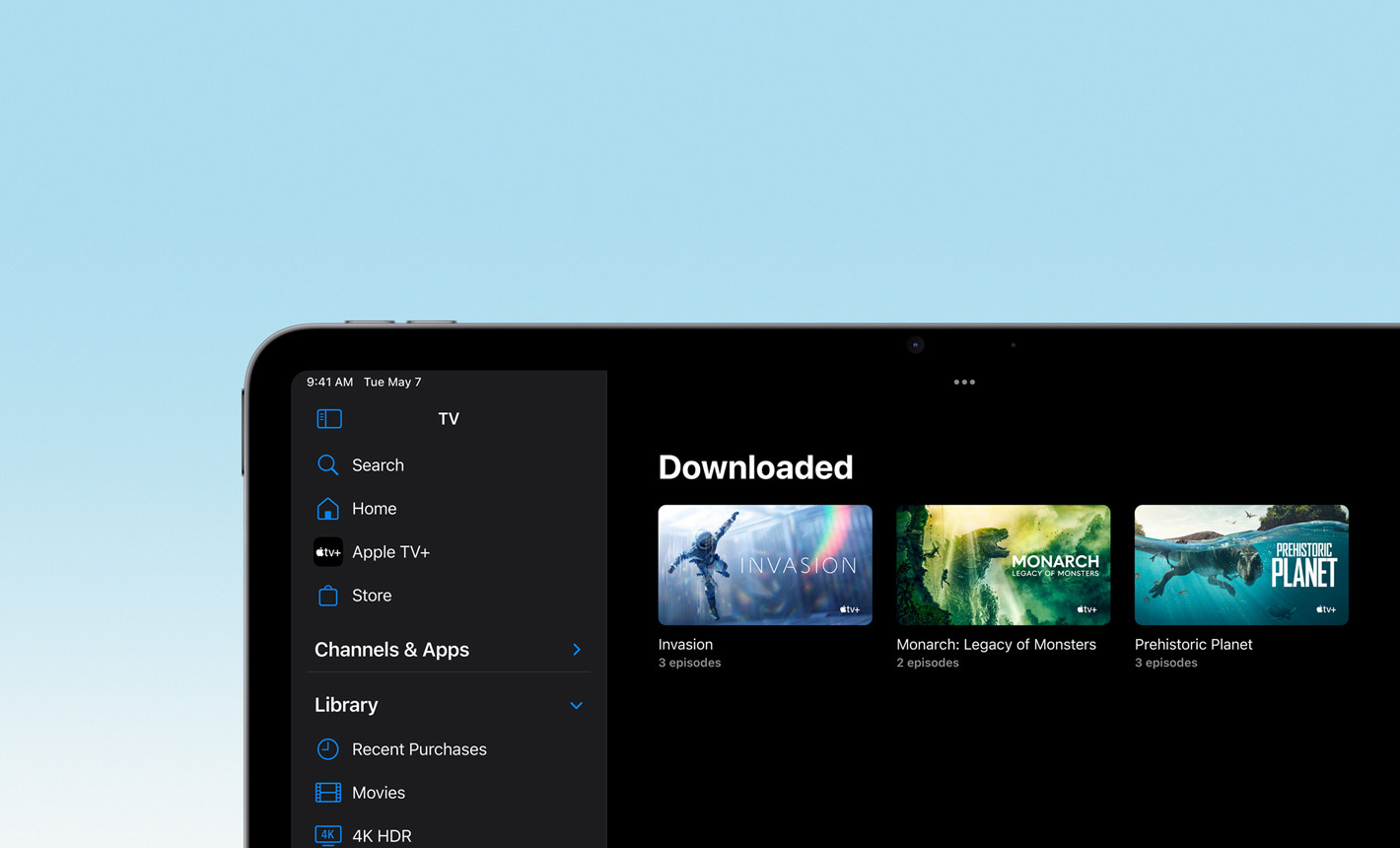Open the Store section

coord(449,596)
